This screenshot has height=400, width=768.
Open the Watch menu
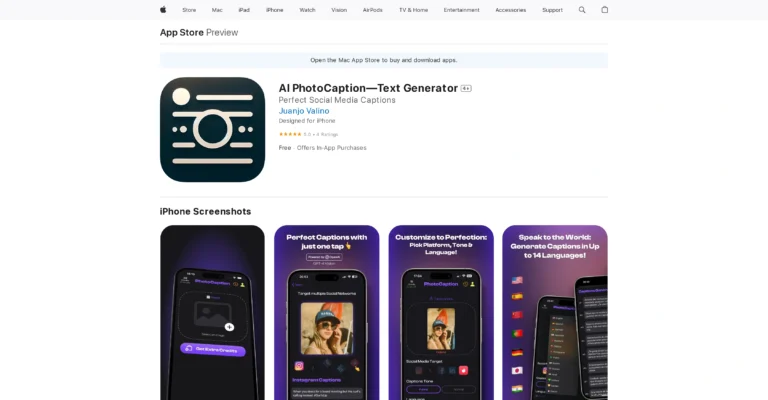pos(308,10)
